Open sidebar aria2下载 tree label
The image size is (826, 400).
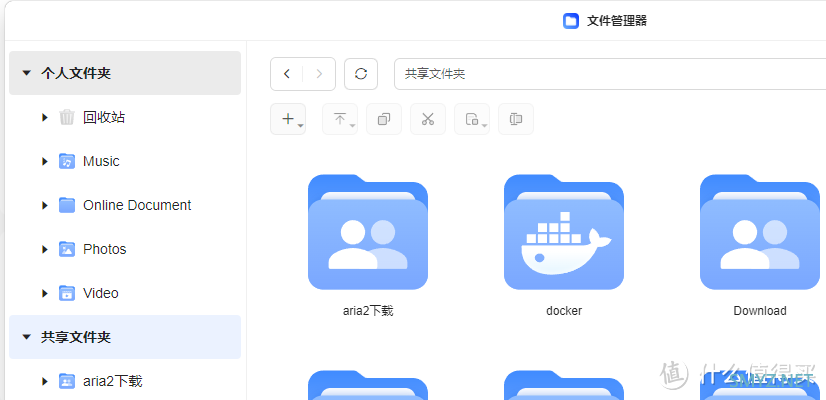113,381
